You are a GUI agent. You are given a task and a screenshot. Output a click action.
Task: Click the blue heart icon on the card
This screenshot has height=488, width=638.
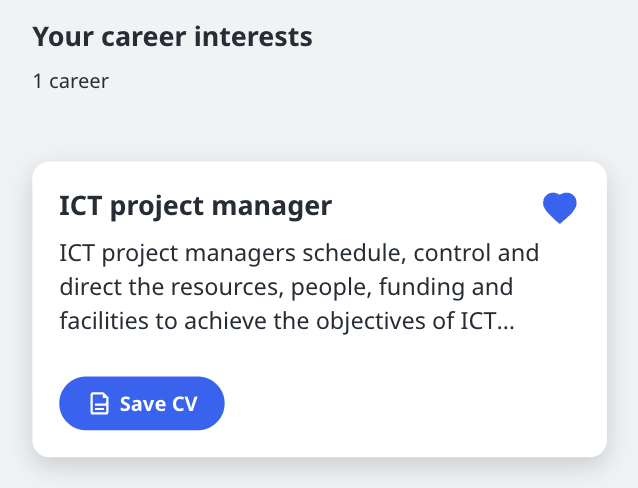pos(560,208)
